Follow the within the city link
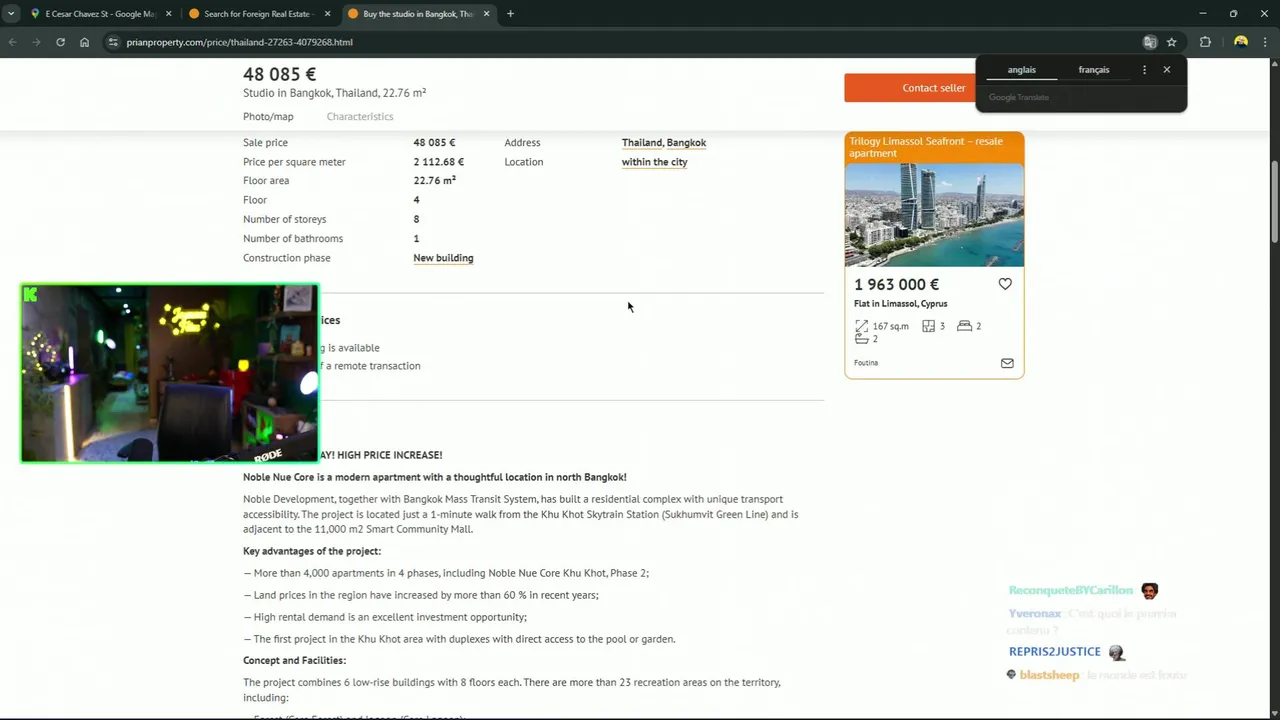1280x720 pixels. 654,162
